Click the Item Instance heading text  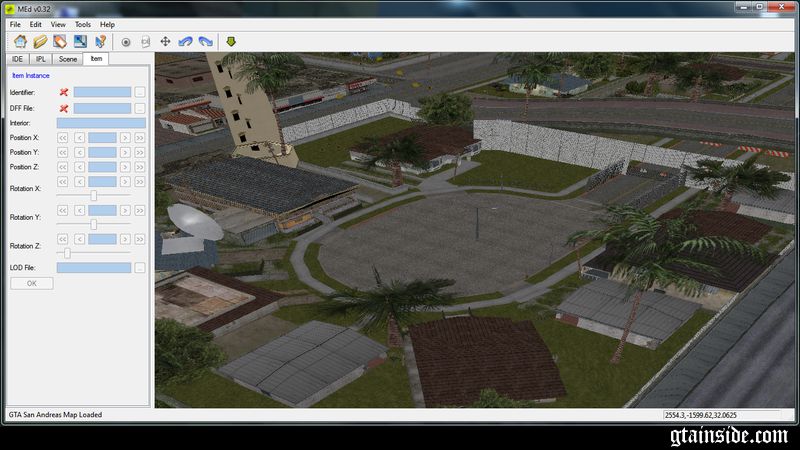coord(31,76)
